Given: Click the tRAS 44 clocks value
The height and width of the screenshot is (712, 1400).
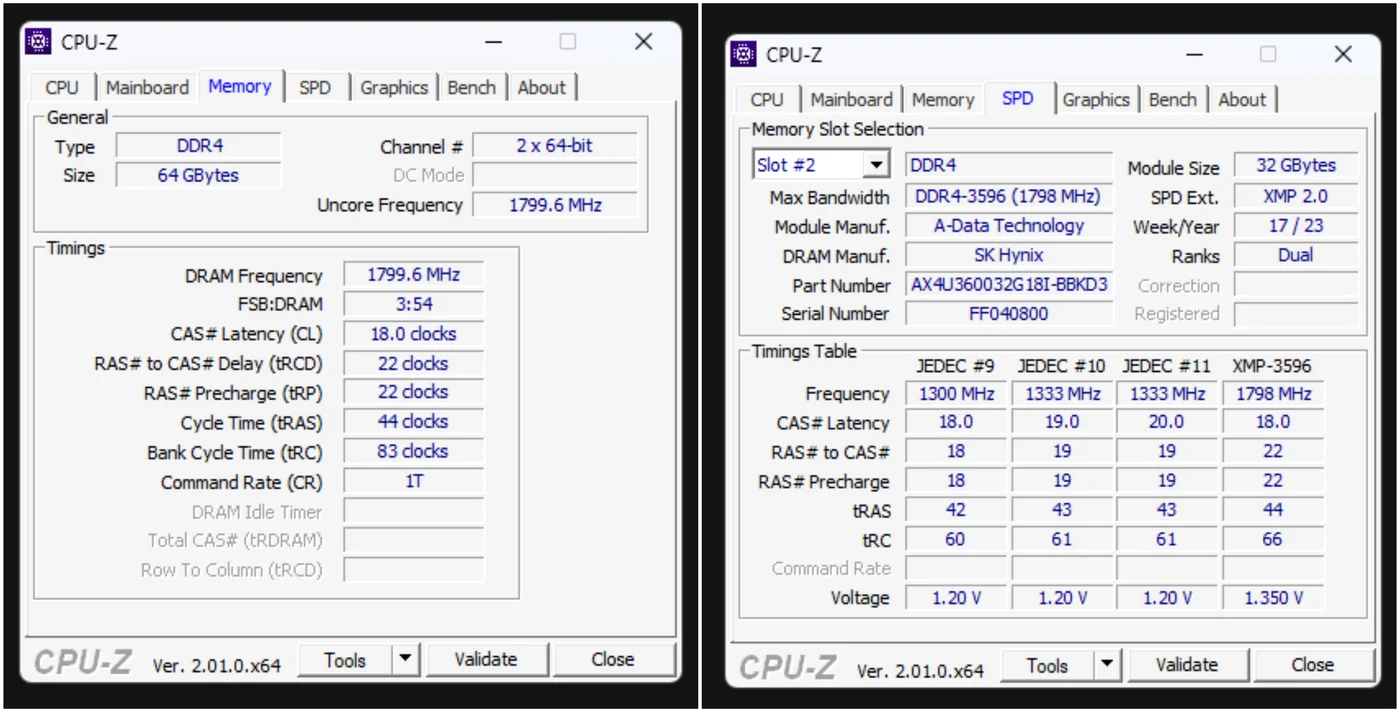Looking at the screenshot, I should pos(413,422).
